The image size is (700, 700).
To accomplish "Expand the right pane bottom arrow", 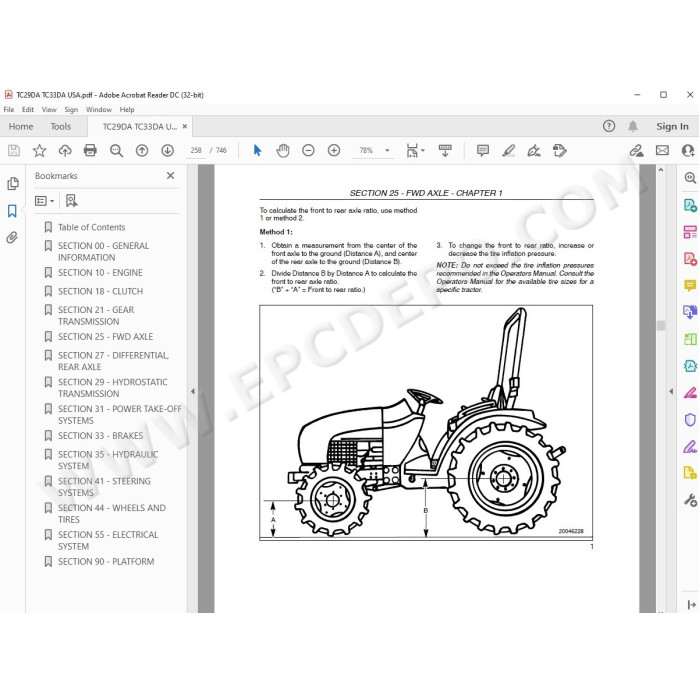I will [x=692, y=604].
